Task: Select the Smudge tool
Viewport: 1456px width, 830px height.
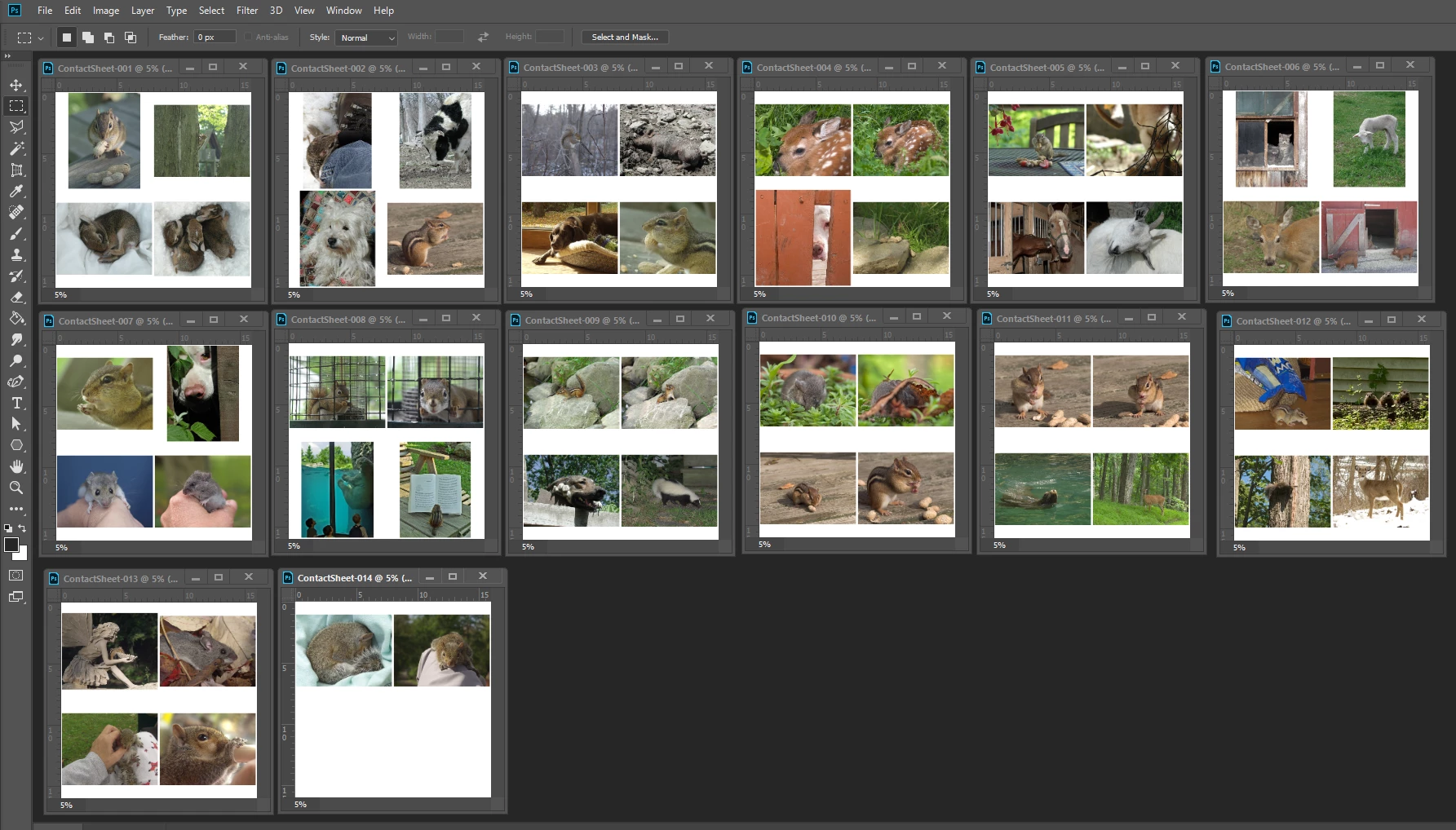Action: click(16, 339)
